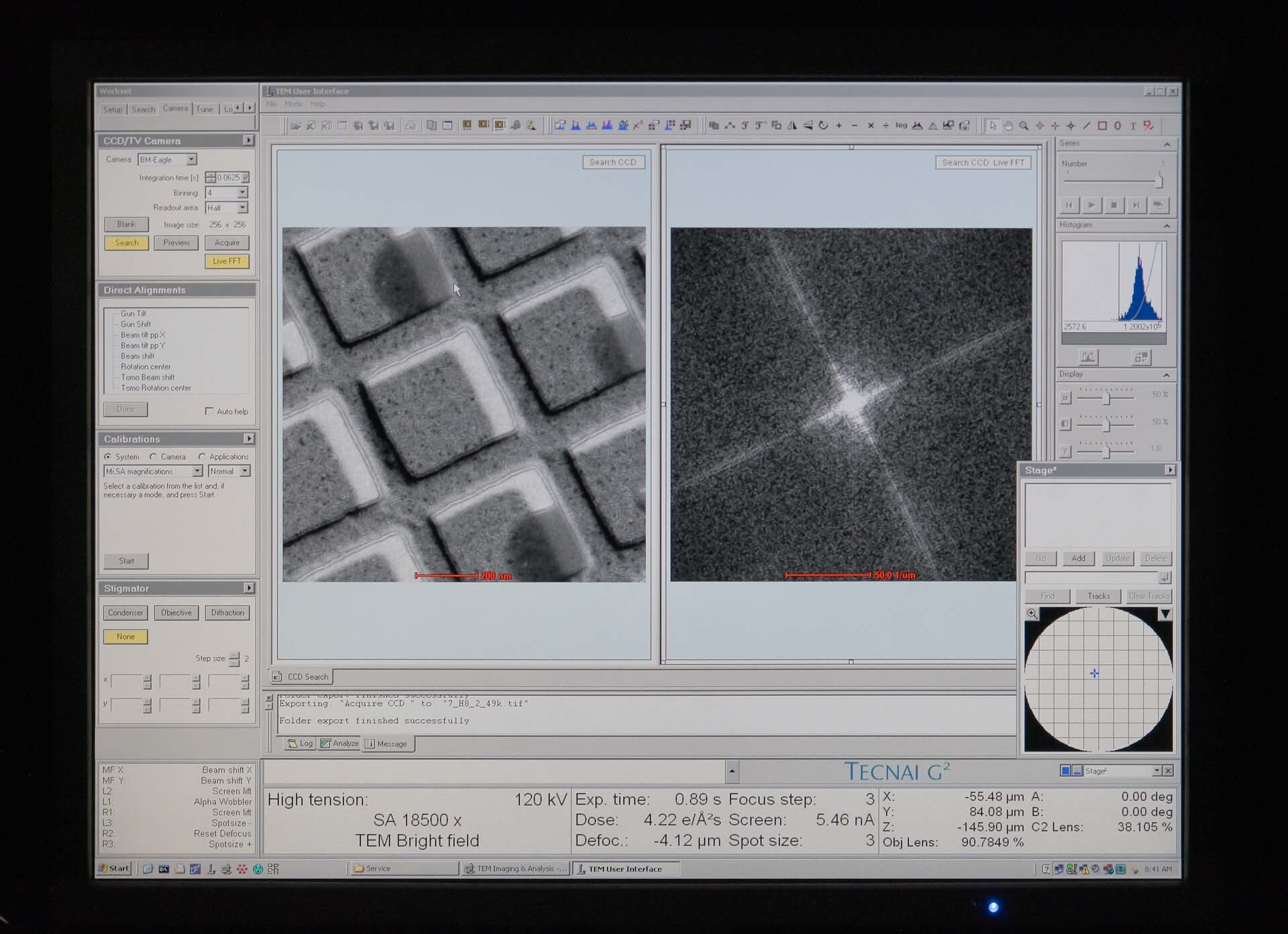Switch to the Tune workset tab

tap(205, 109)
